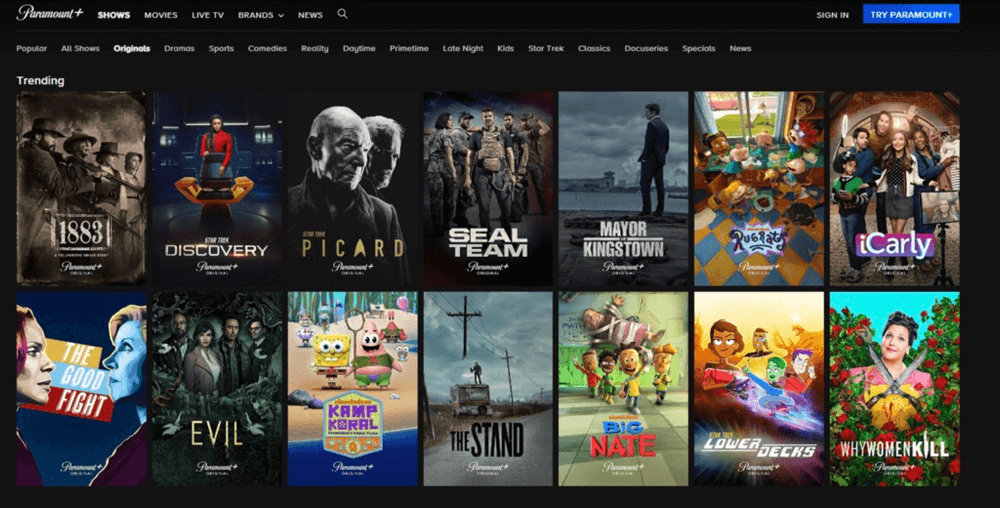
Task: Open News in the category row
Action: (740, 48)
